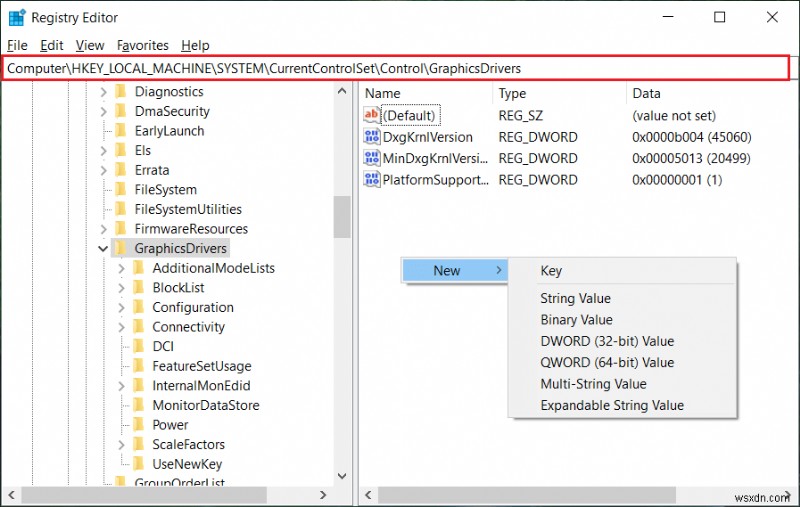Click the tree pane vertical scrollbar down arrow
Viewport: 800px width, 507px height.
coord(342,476)
